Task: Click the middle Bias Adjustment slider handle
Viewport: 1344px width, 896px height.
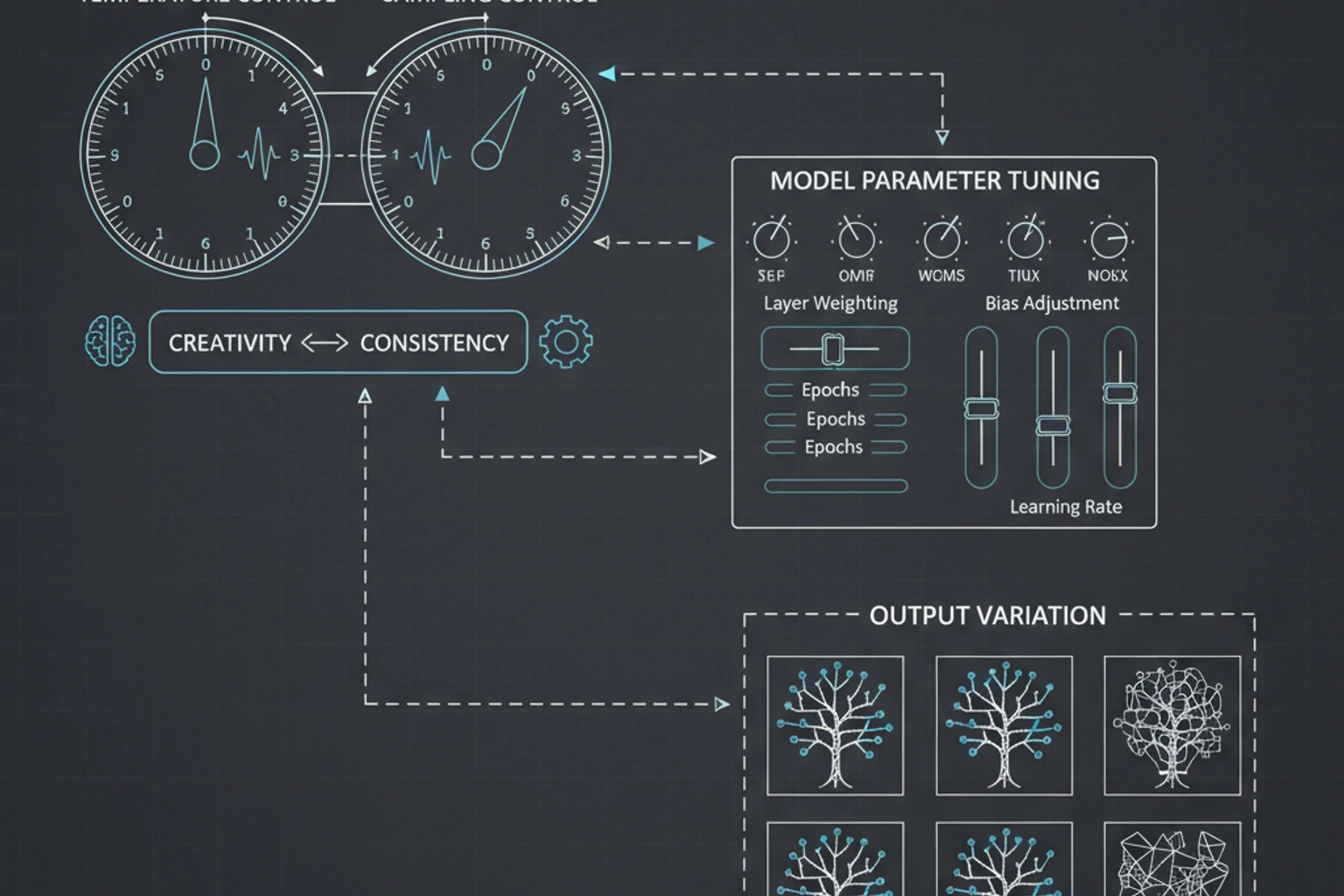Action: 1053,426
